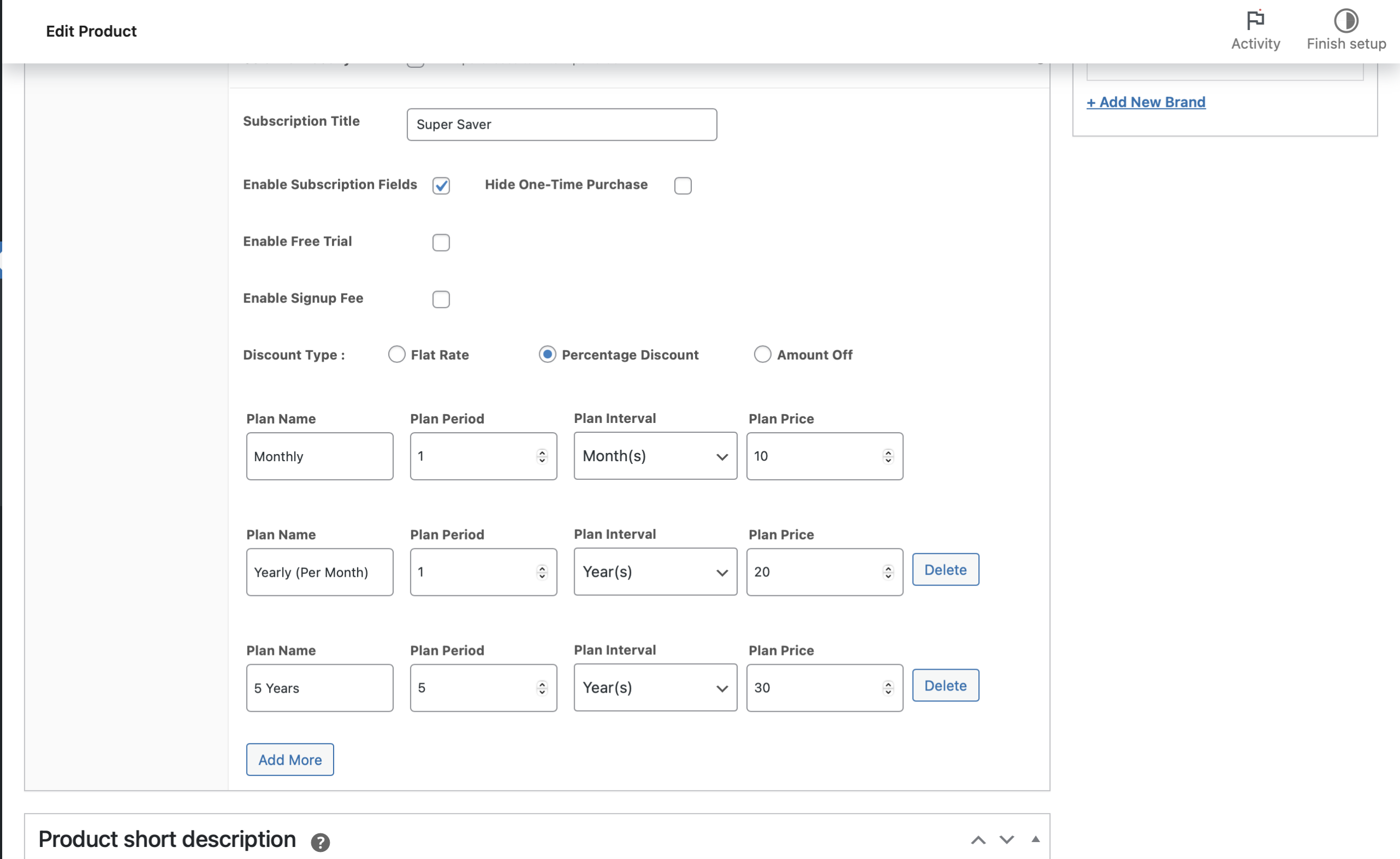Click the short description help question icon
Image resolution: width=1400 pixels, height=859 pixels.
coord(320,841)
